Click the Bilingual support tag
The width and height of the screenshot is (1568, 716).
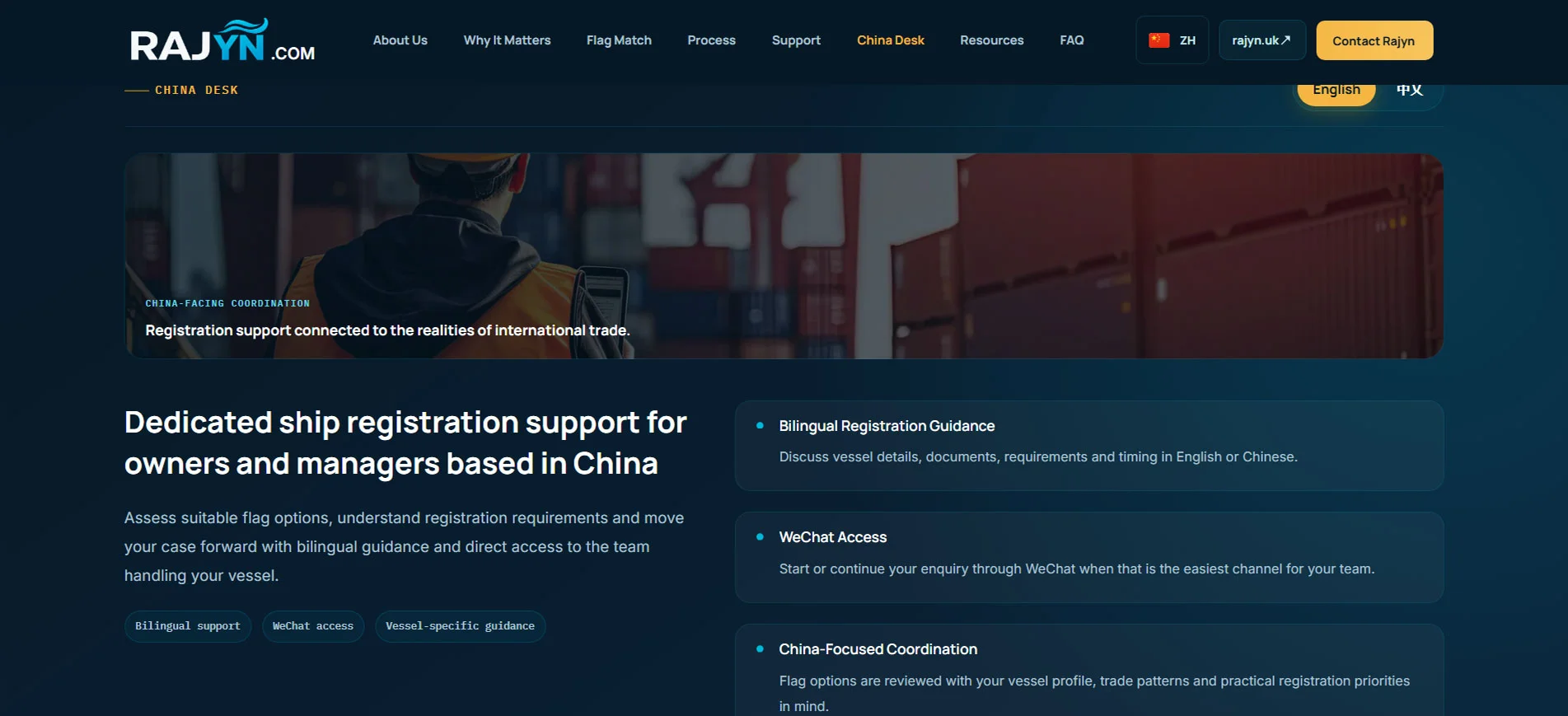coord(188,626)
